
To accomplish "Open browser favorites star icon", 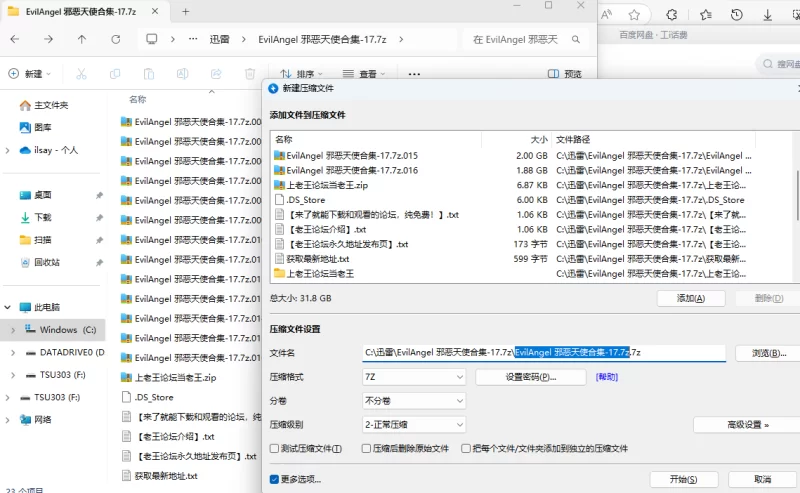I will pos(634,15).
